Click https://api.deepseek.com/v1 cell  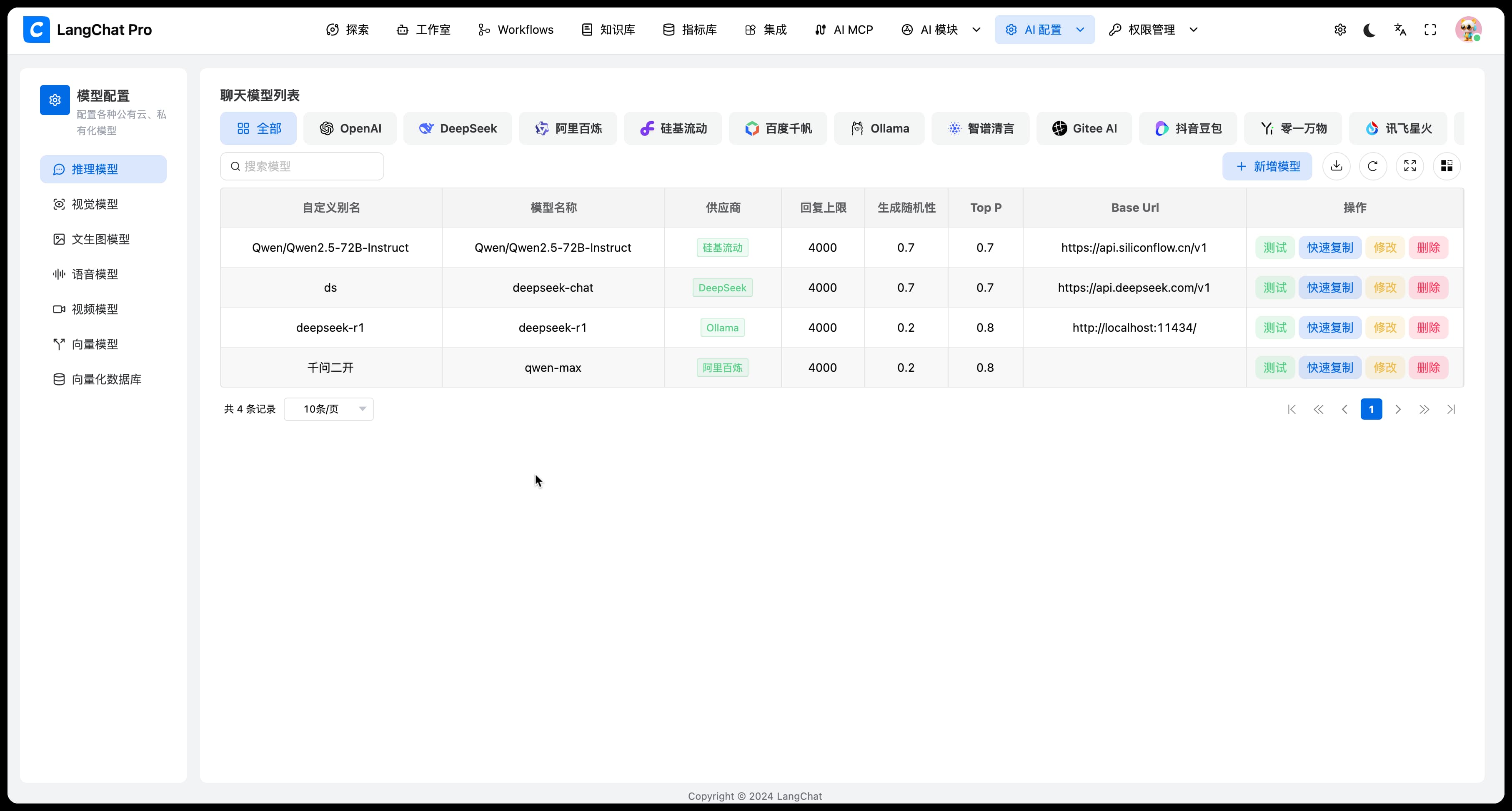[1134, 288]
